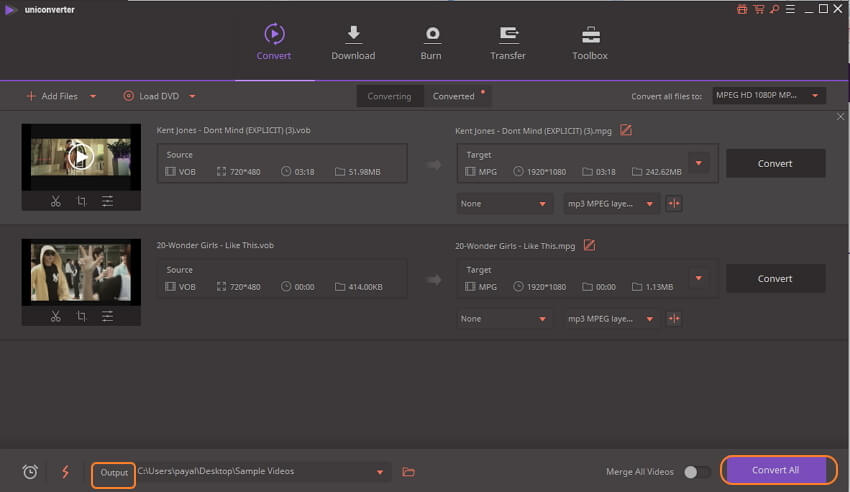Trim the Wonder Girls video with scissors icon
The width and height of the screenshot is (850, 492).
[x=55, y=316]
